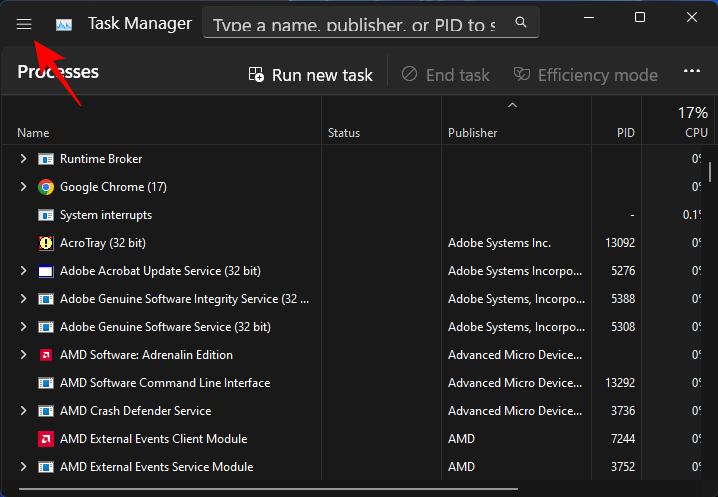This screenshot has height=497, width=718.
Task: Click the search box to find processes
Action: tap(355, 23)
